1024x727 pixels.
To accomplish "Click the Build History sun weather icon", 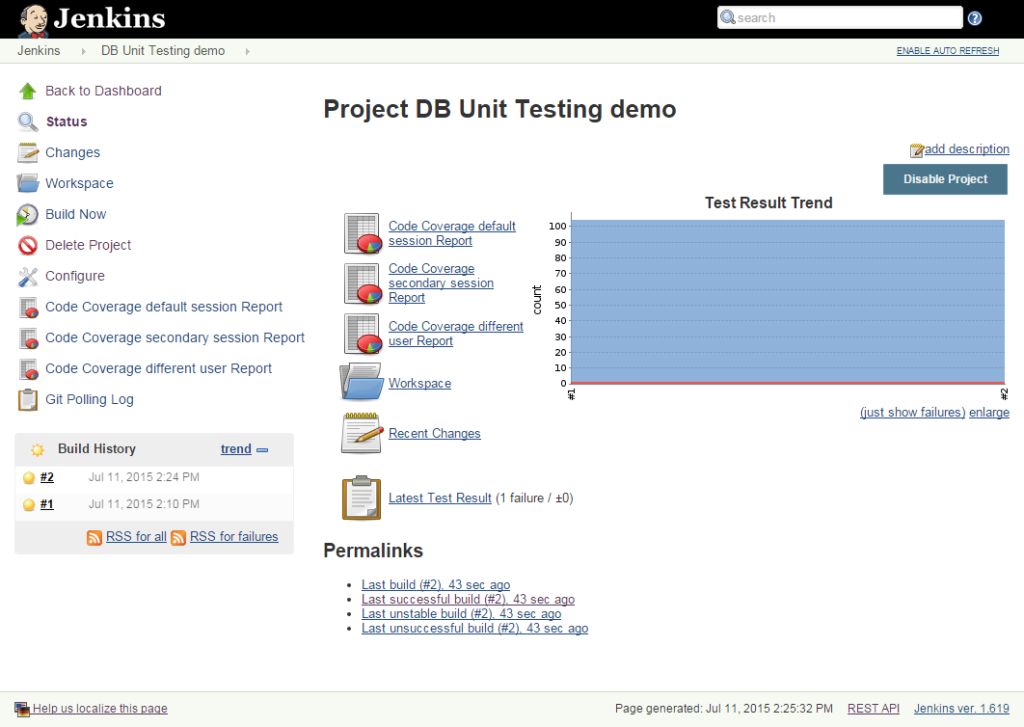I will pyautogui.click(x=37, y=449).
